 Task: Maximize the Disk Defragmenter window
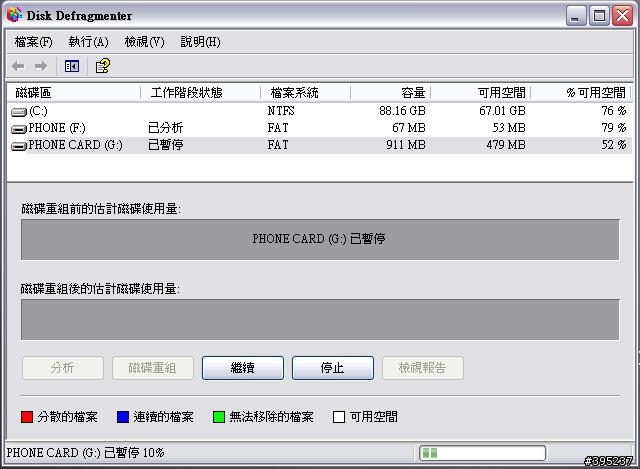coord(599,16)
